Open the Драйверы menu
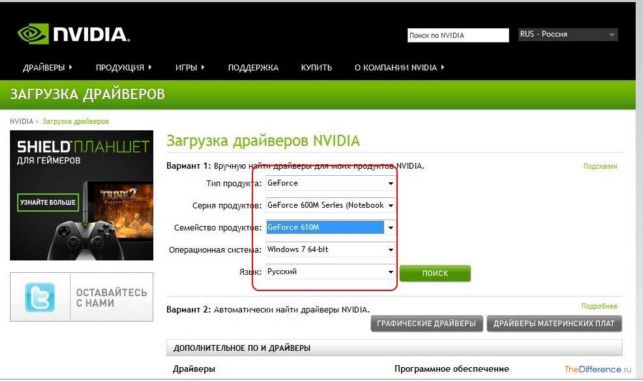Image resolution: width=643 pixels, height=381 pixels. click(x=48, y=67)
